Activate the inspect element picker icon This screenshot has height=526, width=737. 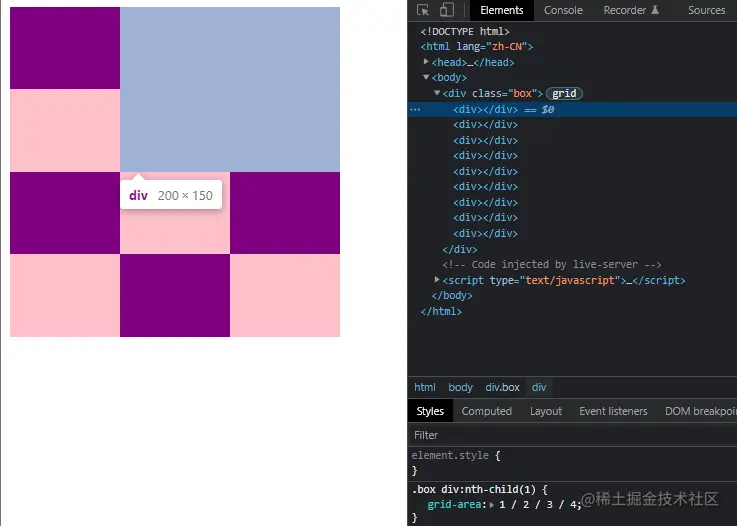tap(423, 10)
